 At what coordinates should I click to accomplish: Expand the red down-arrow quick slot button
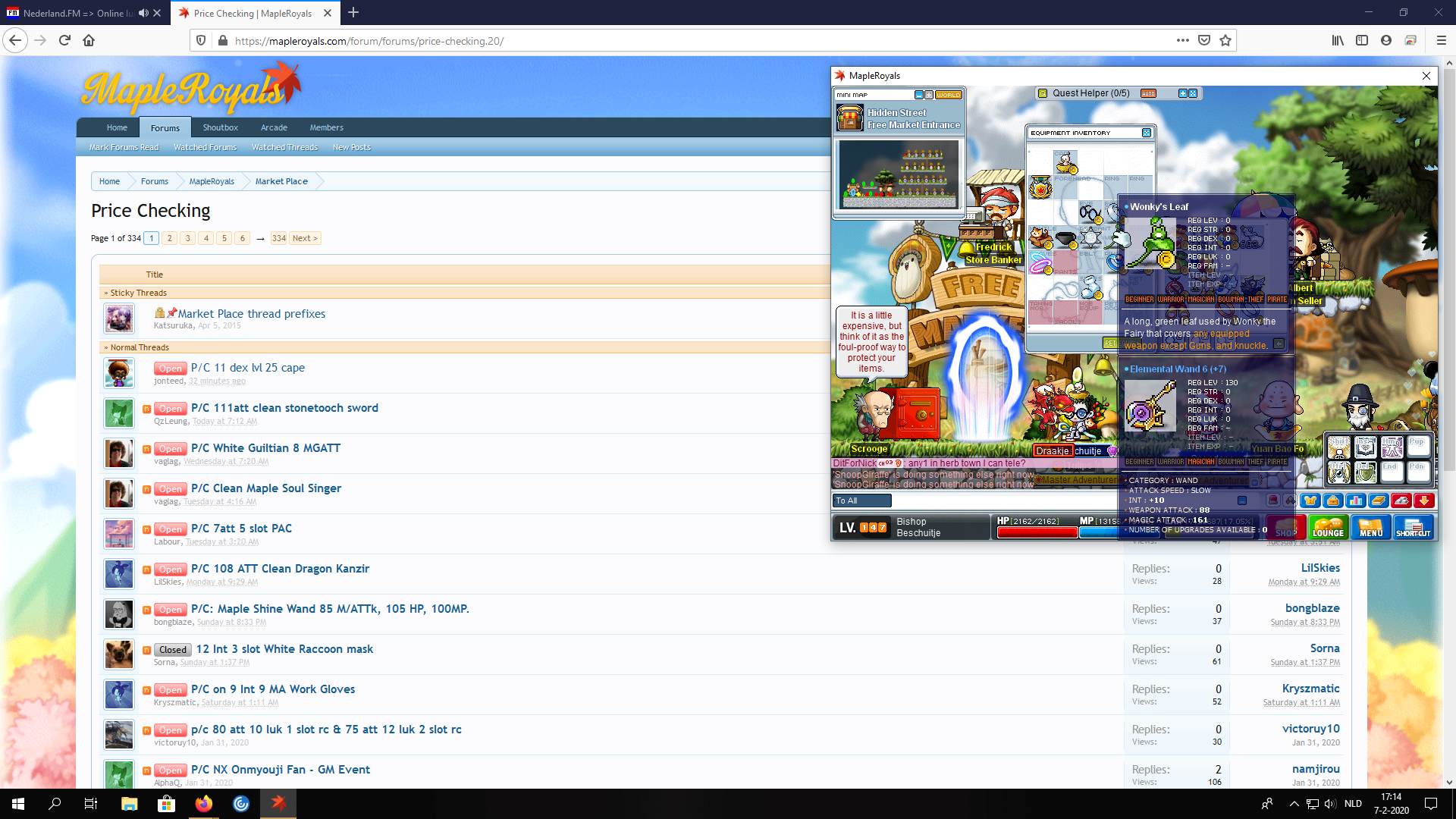point(1423,500)
